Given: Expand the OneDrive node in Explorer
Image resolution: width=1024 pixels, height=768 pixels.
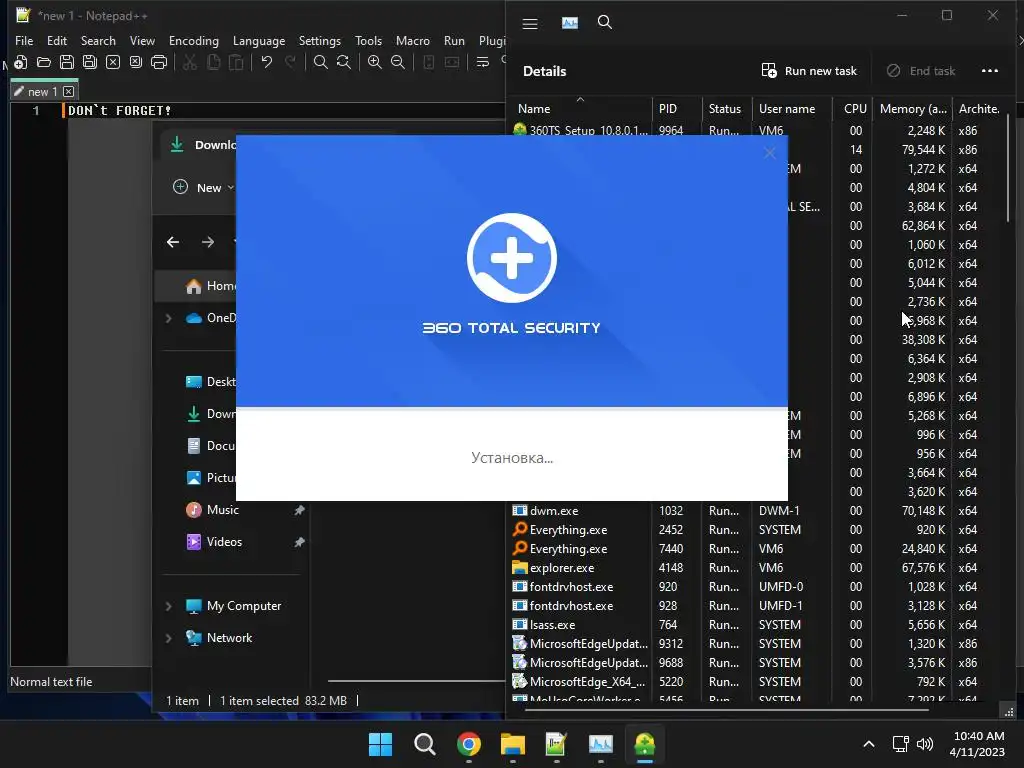Looking at the screenshot, I should pyautogui.click(x=168, y=318).
